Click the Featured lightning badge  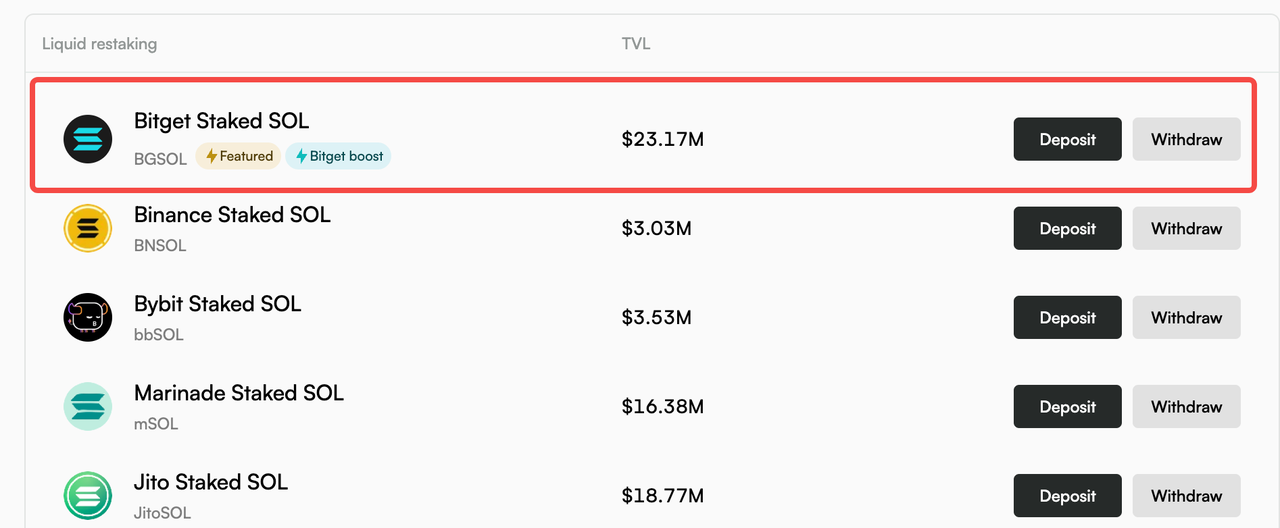coord(238,156)
